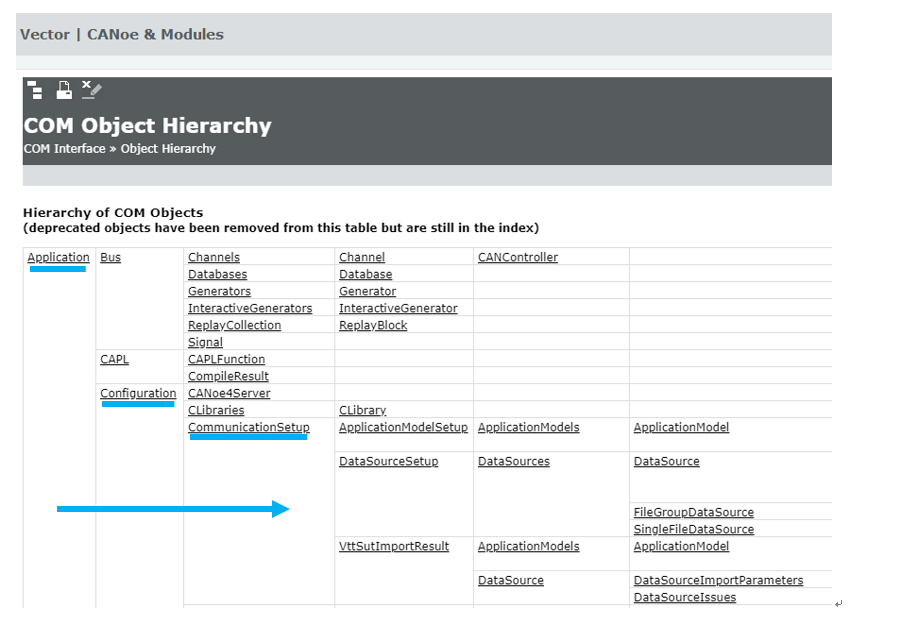
Task: Click the table of contents tree icon
Action: [x=35, y=90]
